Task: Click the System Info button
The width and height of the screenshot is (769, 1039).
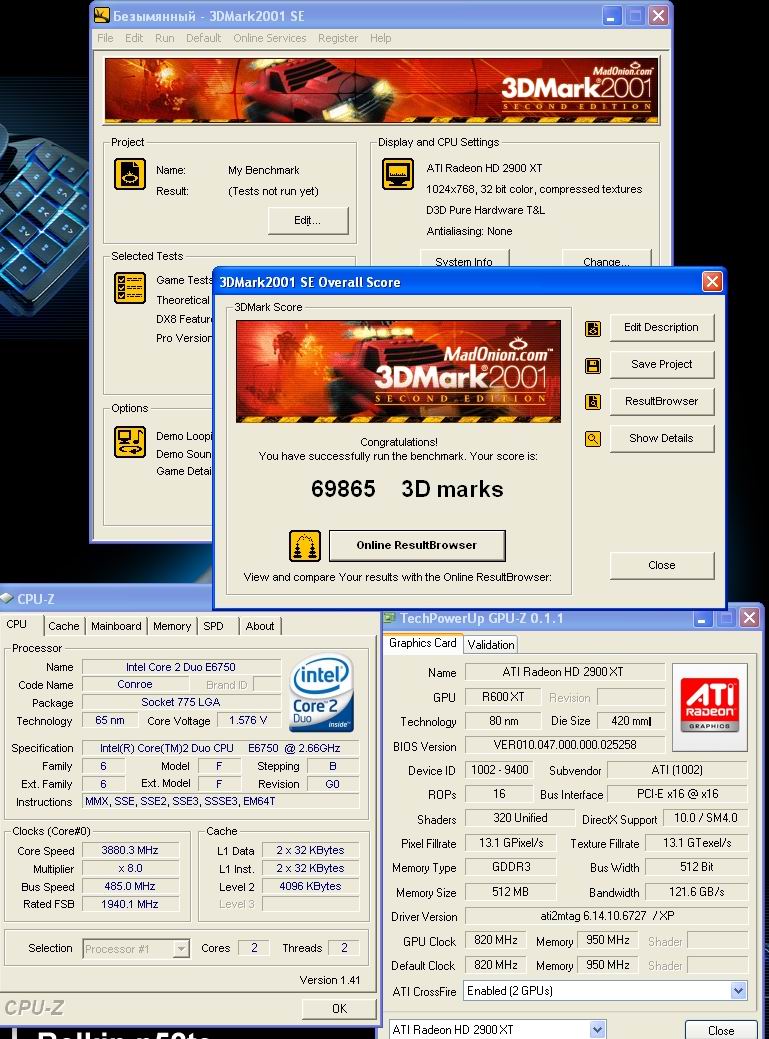Action: coord(464,259)
